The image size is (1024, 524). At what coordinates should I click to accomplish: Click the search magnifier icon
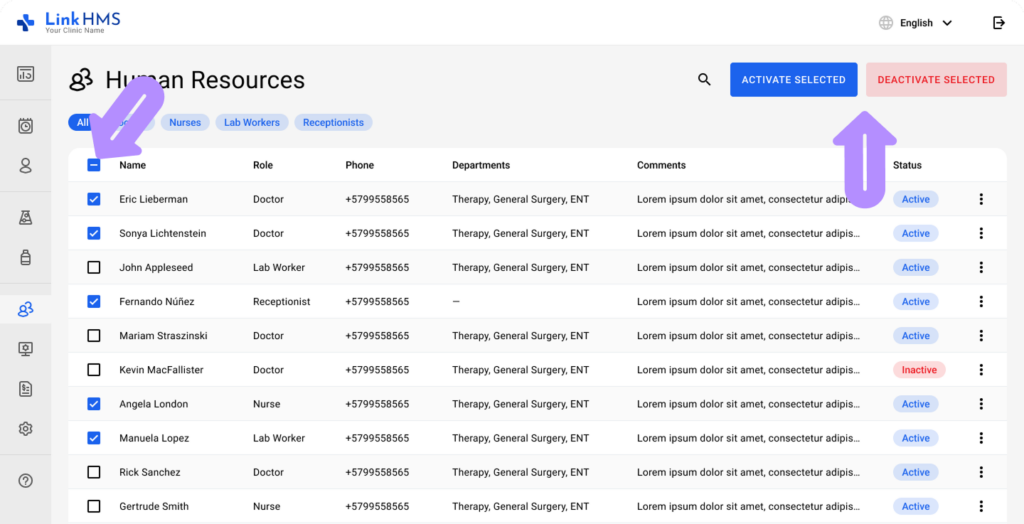[704, 80]
